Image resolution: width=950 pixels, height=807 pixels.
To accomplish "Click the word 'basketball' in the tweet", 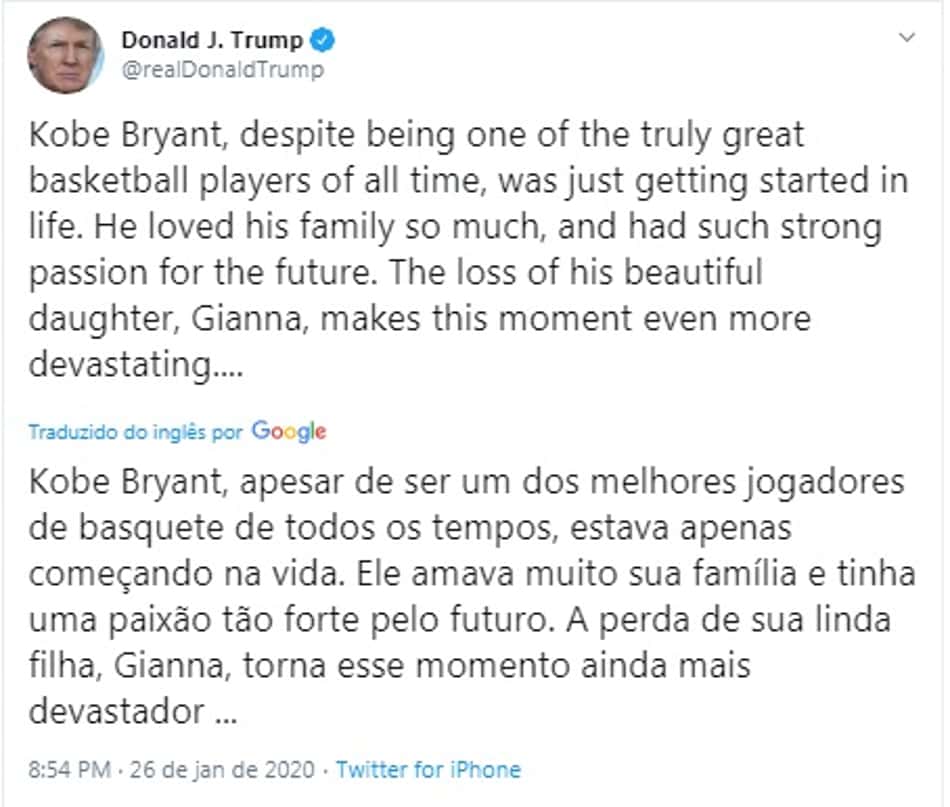I will coord(108,181).
